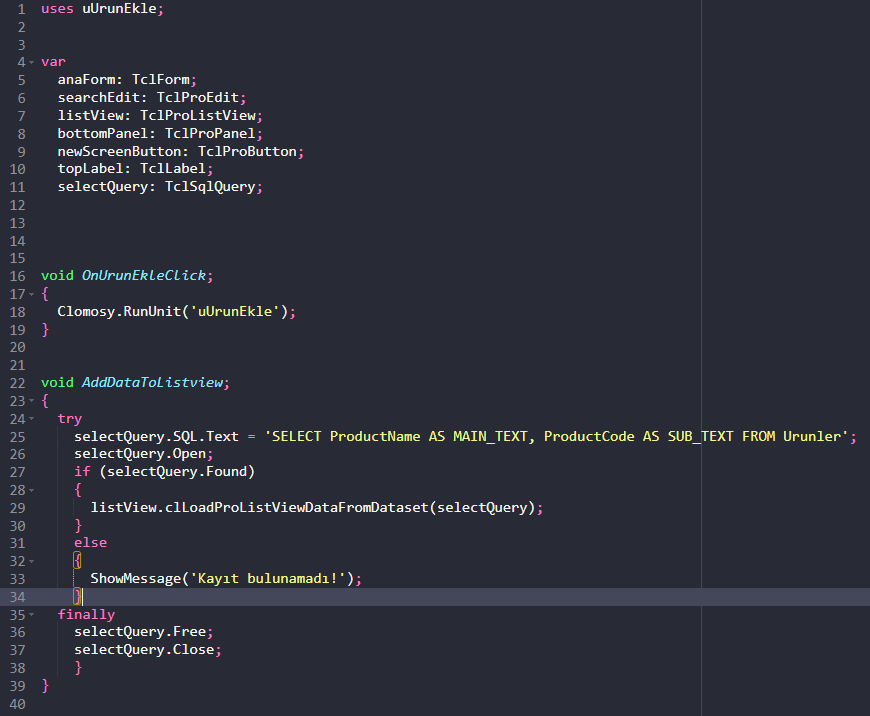This screenshot has height=716, width=870.
Task: Click the 'ShowMessage' call
Action: [x=136, y=579]
